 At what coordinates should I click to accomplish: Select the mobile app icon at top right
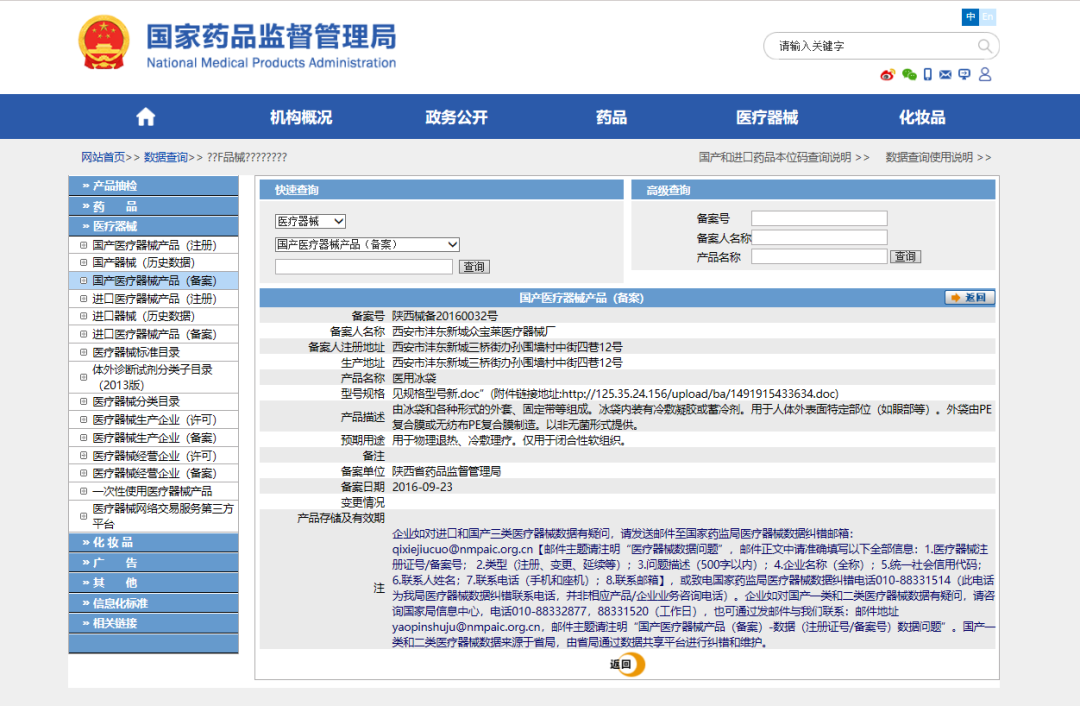coord(928,74)
